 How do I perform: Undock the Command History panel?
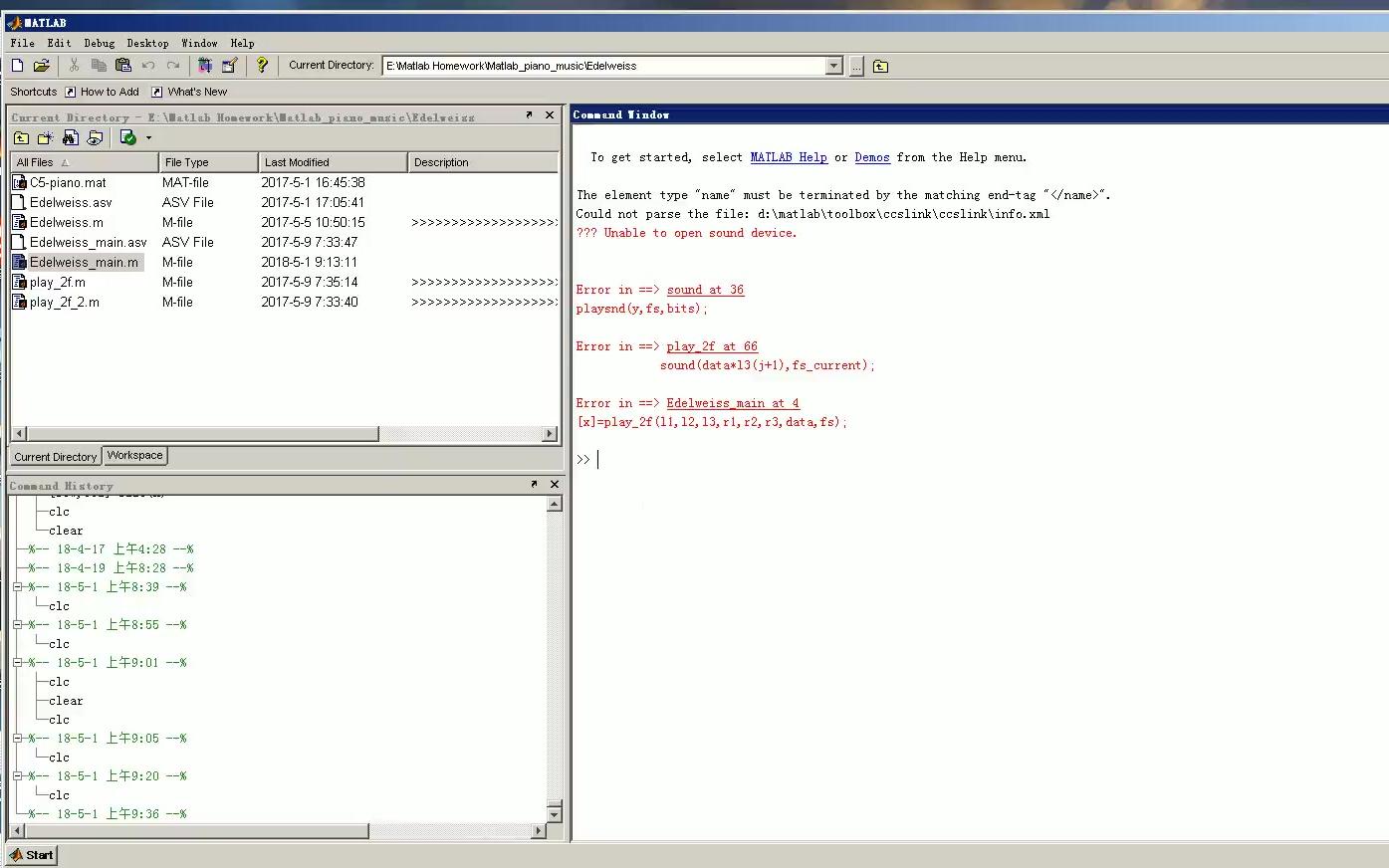[534, 484]
